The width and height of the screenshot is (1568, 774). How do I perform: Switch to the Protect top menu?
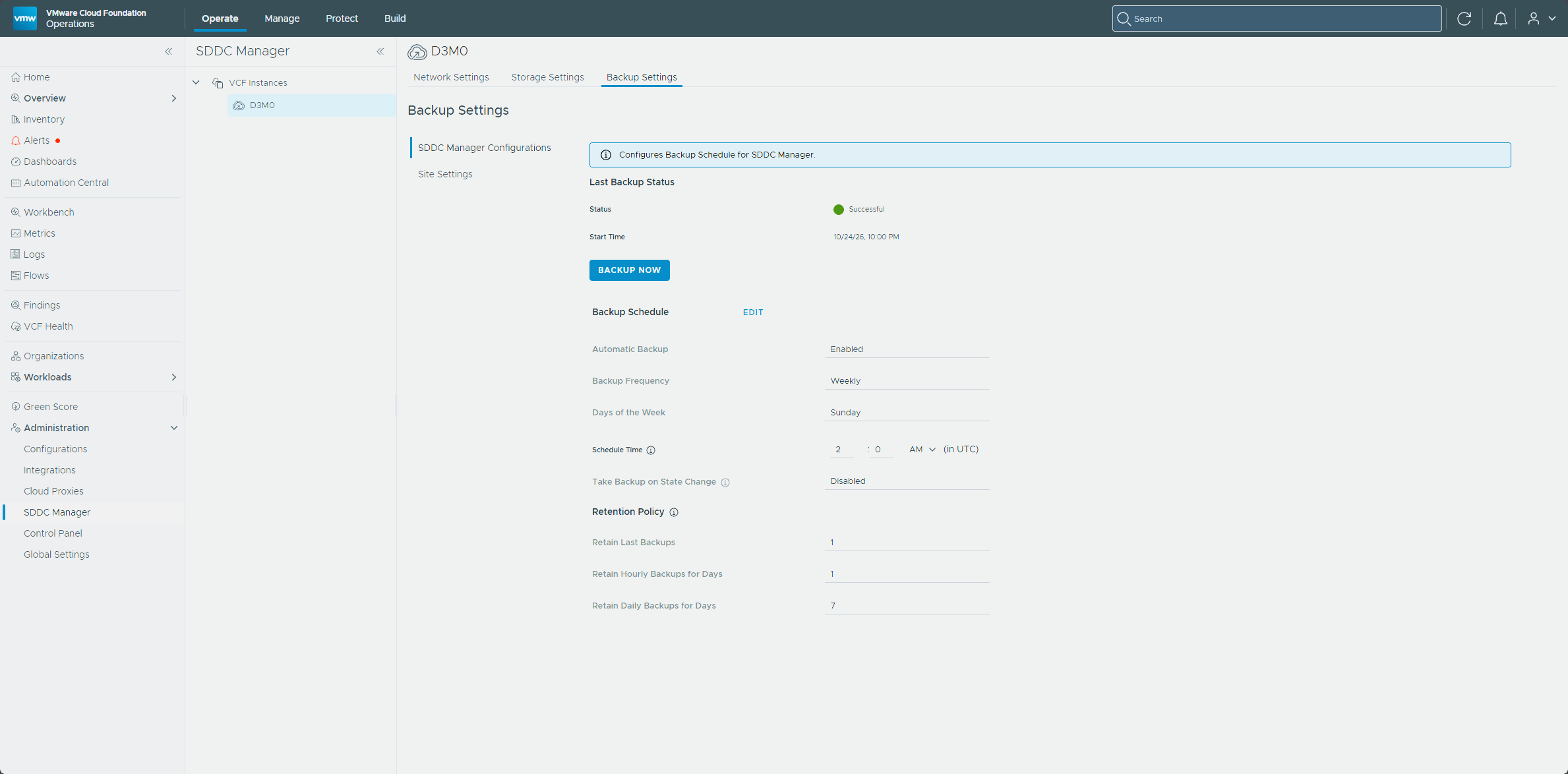click(x=342, y=18)
